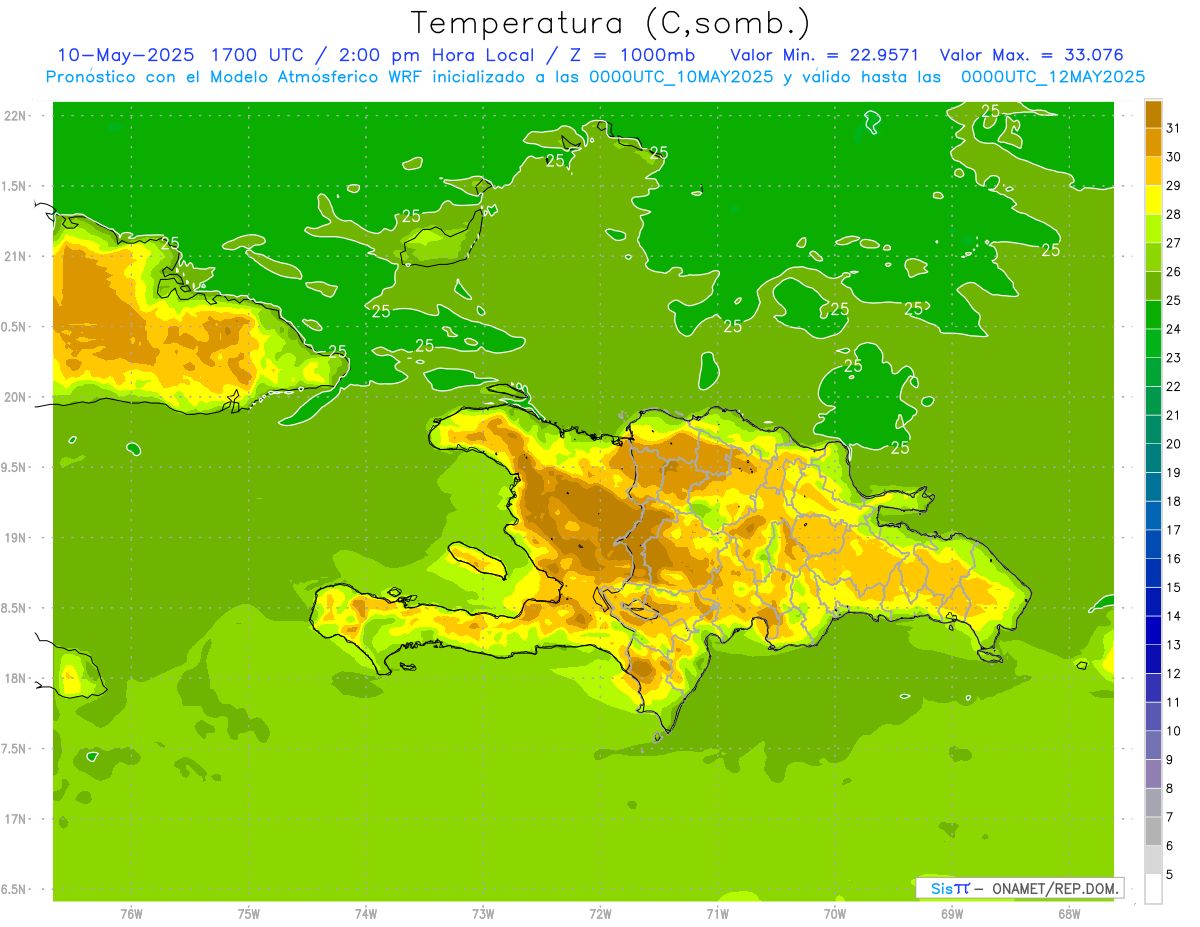
Task: Click the legend value label 20
Action: pyautogui.click(x=1174, y=444)
